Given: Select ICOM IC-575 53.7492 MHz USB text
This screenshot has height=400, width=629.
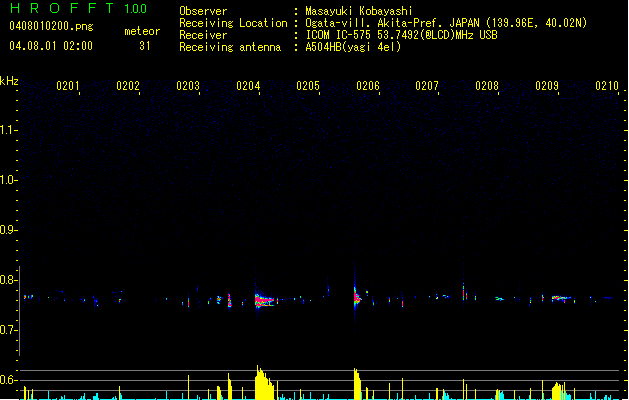Looking at the screenshot, I should 401,35.
